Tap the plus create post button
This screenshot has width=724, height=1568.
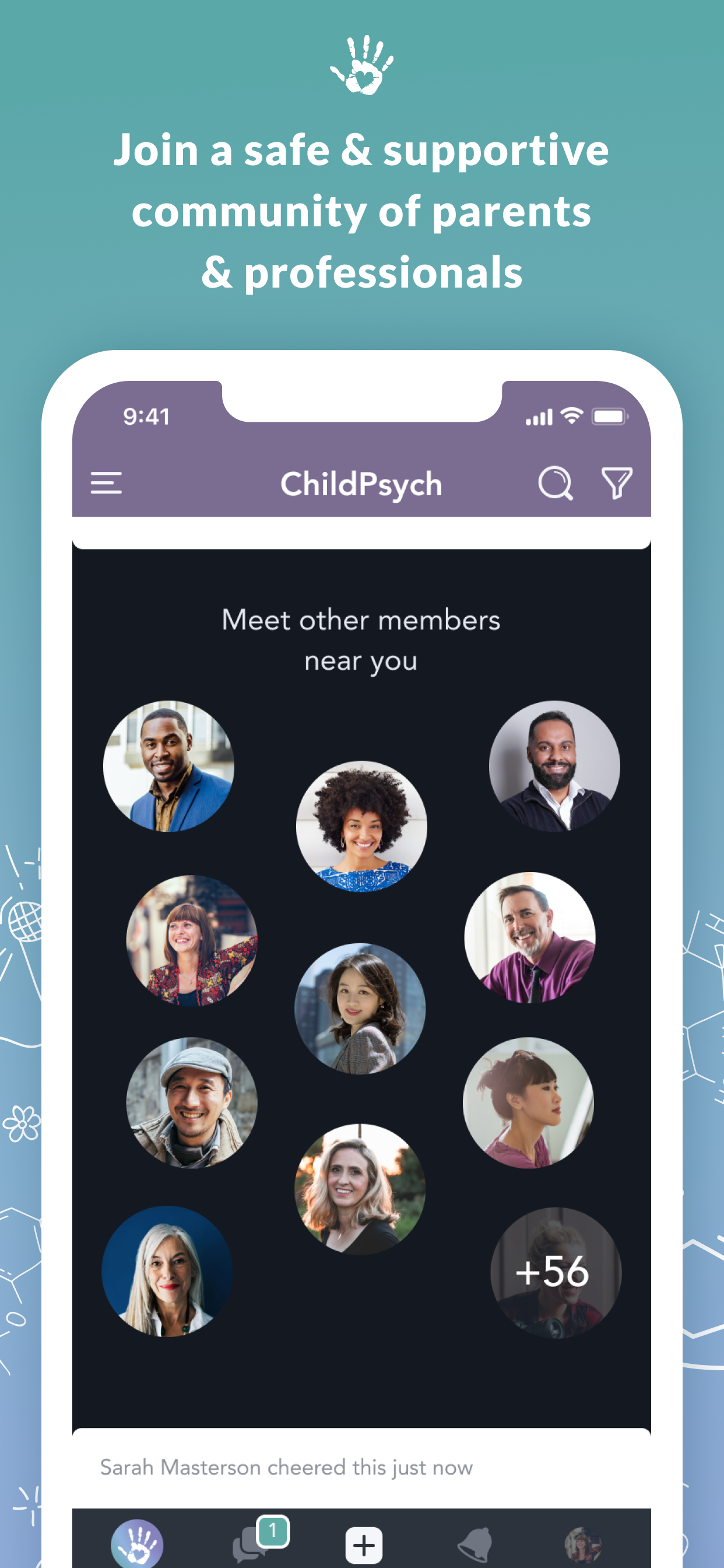click(364, 1545)
